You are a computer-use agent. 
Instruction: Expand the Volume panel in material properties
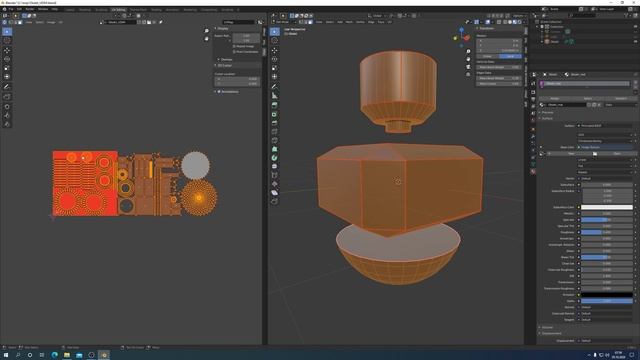pos(547,327)
